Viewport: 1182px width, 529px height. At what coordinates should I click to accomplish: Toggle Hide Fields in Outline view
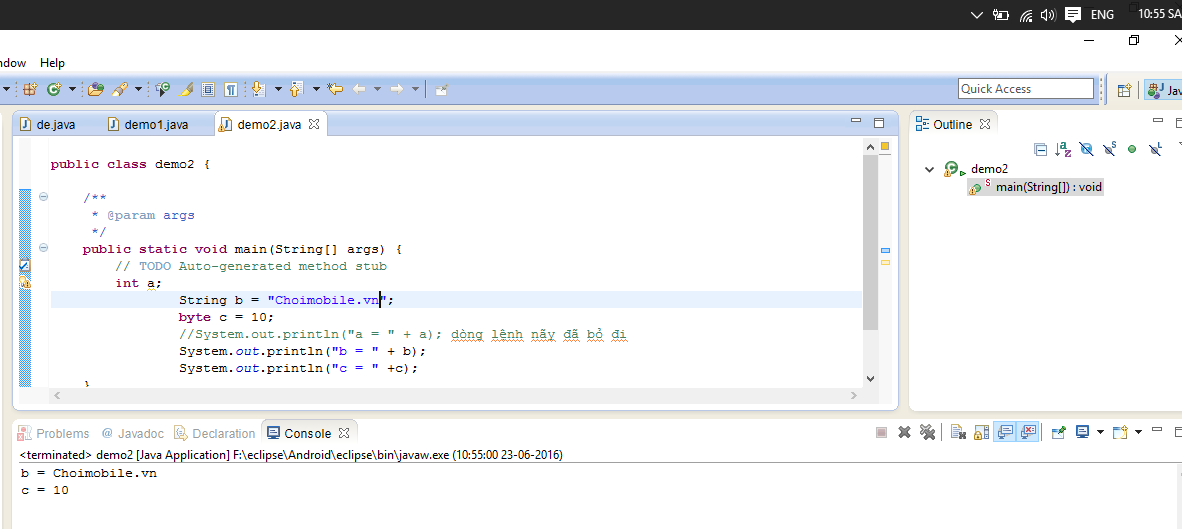coord(1086,149)
